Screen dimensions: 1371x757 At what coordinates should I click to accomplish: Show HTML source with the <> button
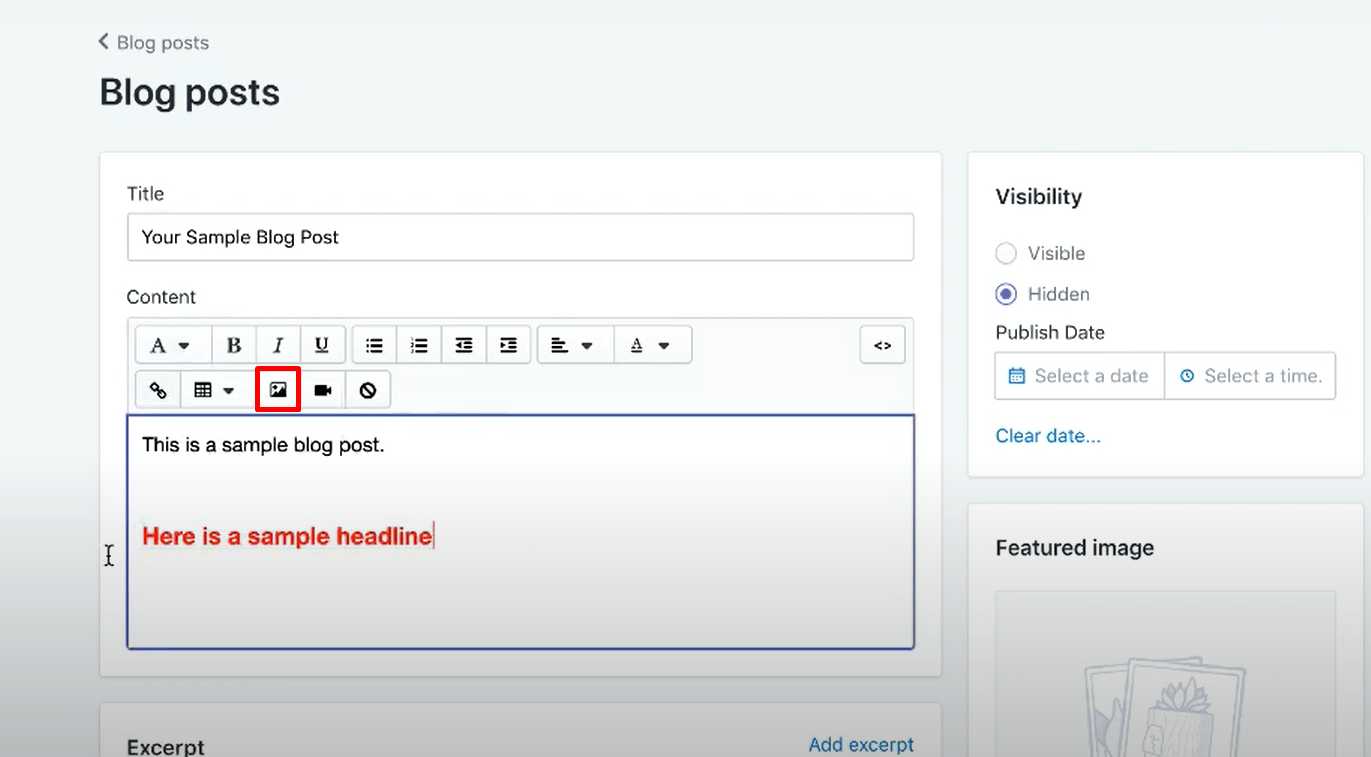click(x=882, y=345)
